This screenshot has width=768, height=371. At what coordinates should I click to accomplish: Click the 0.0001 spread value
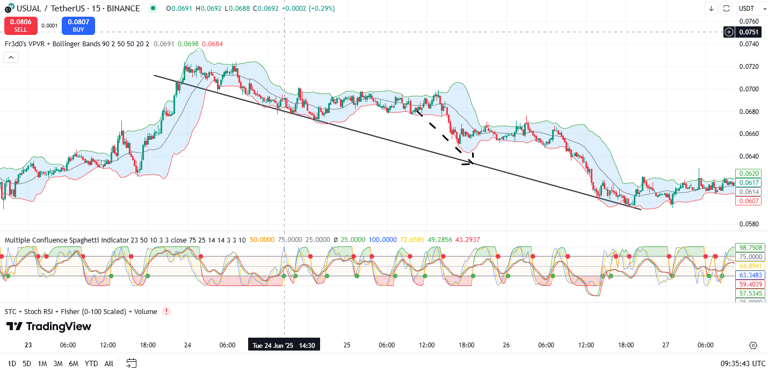point(49,25)
